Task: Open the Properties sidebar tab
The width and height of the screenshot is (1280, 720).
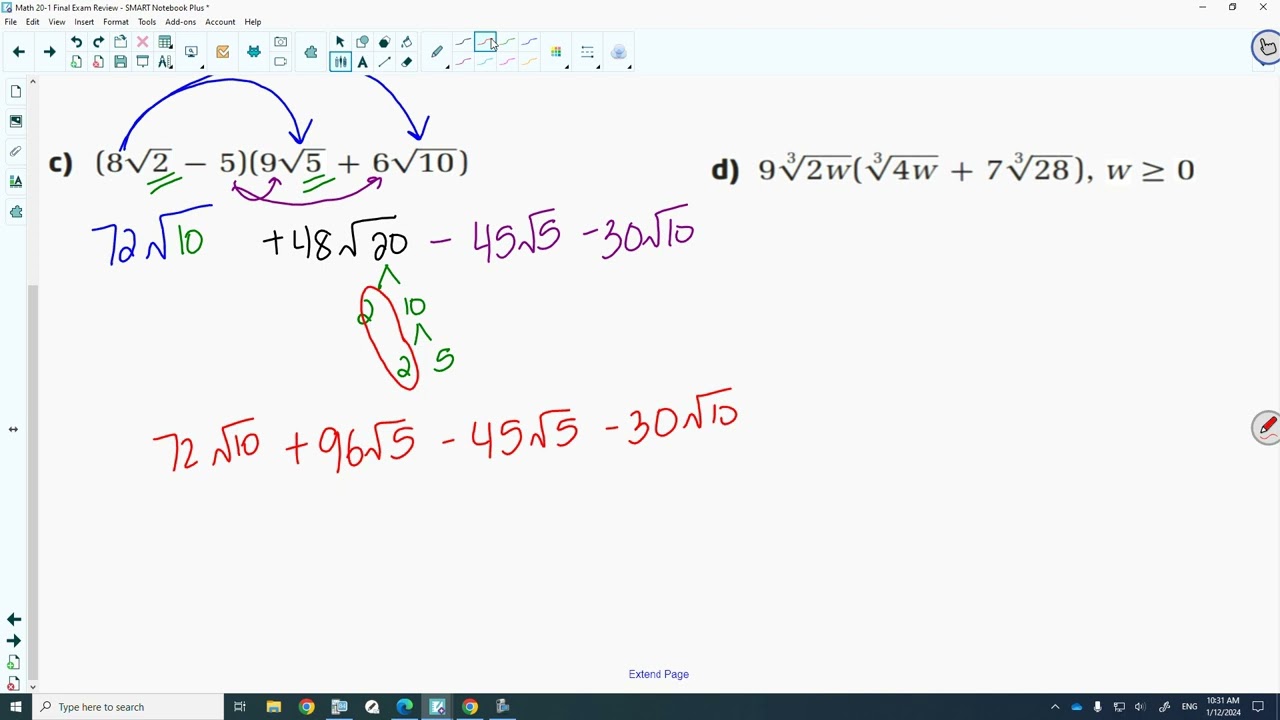Action: 16,181
